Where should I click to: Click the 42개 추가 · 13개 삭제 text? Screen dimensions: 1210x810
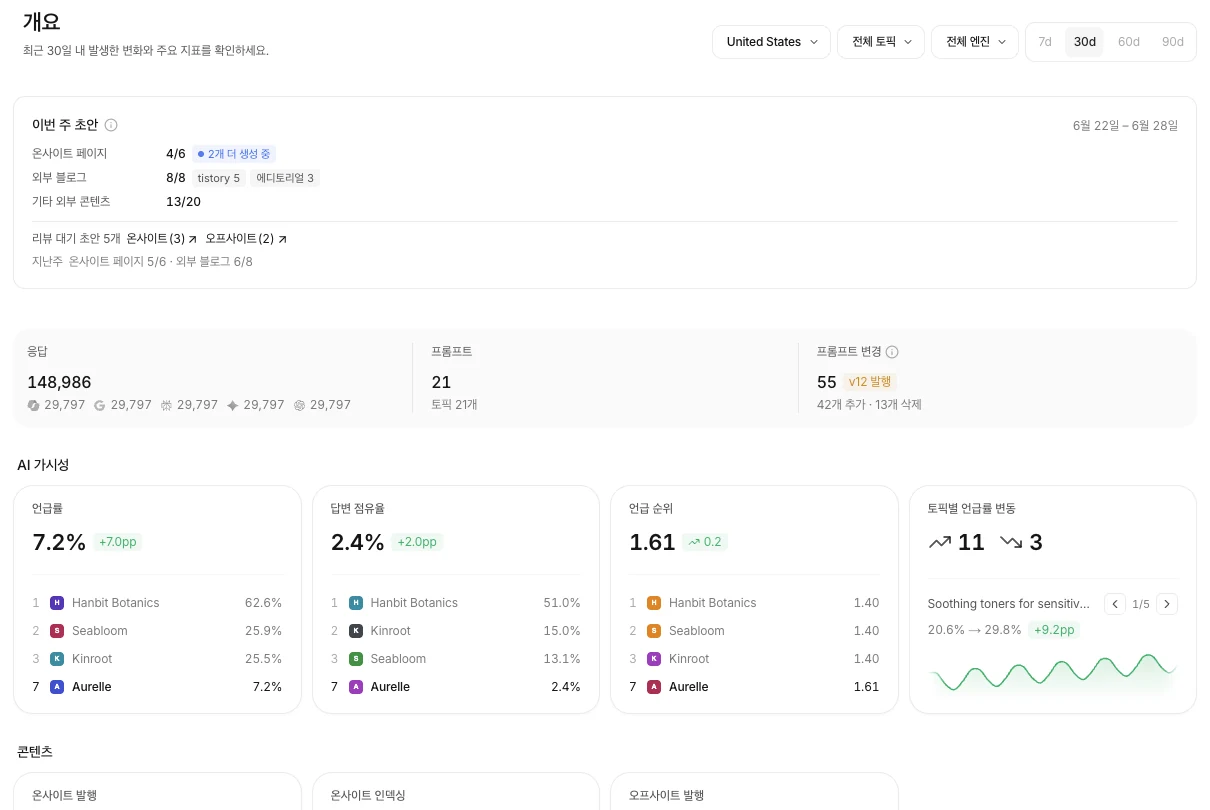(x=869, y=405)
